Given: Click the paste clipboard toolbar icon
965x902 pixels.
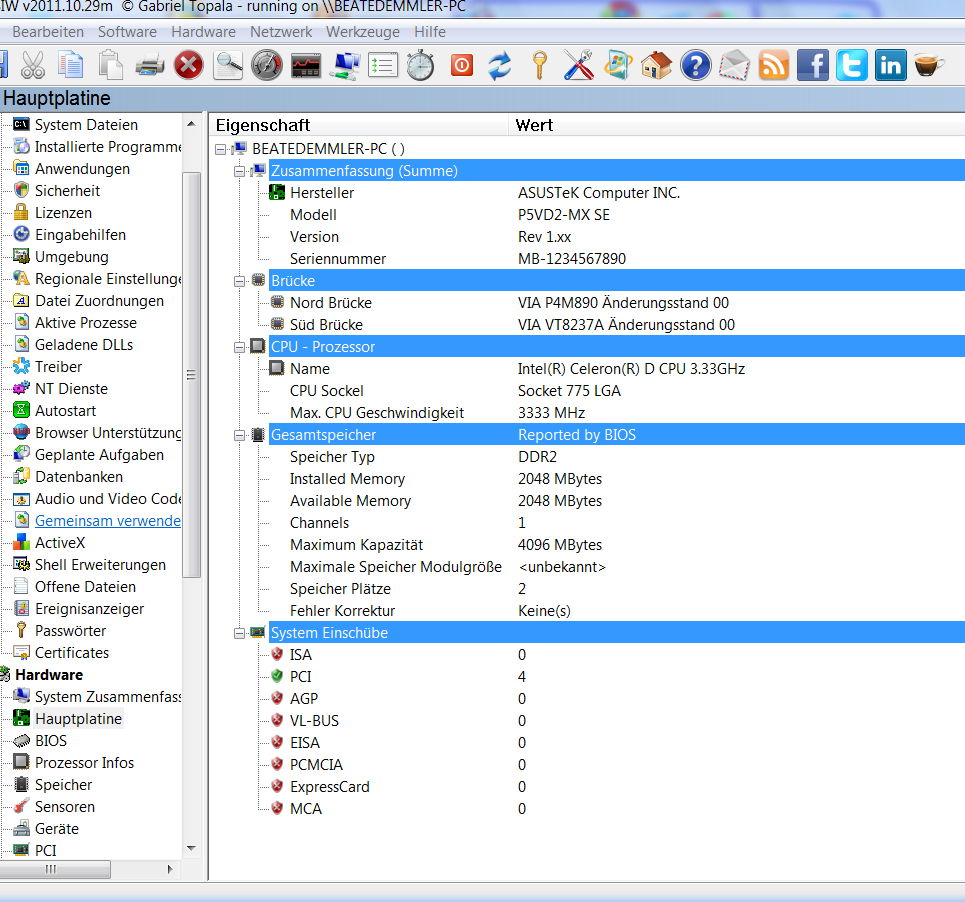Looking at the screenshot, I should click(x=110, y=65).
